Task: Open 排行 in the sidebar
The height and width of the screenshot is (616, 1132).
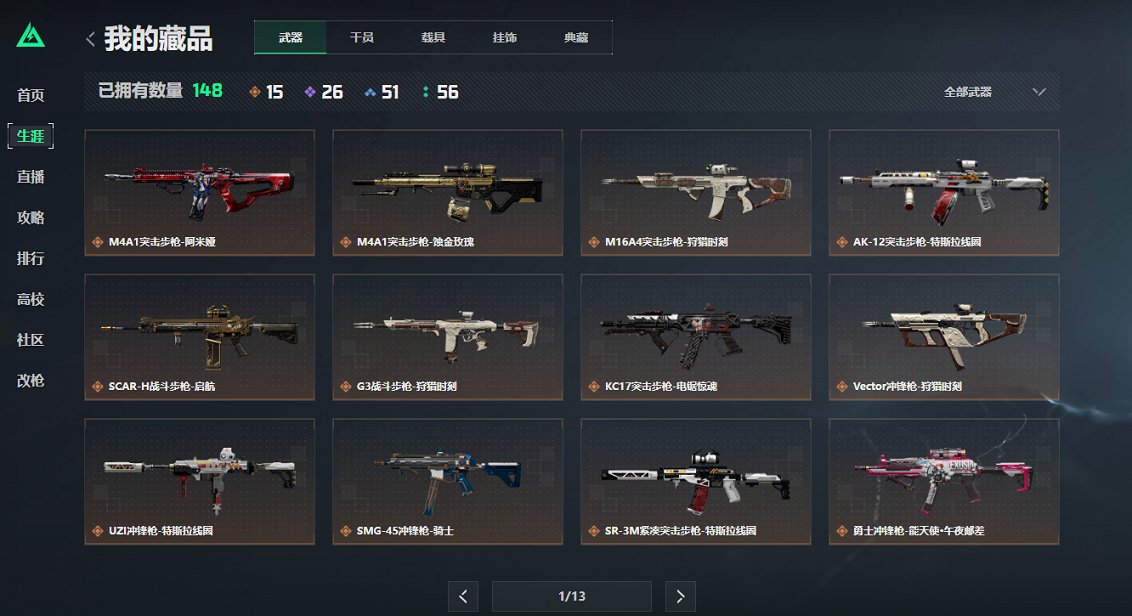Action: pyautogui.click(x=30, y=259)
